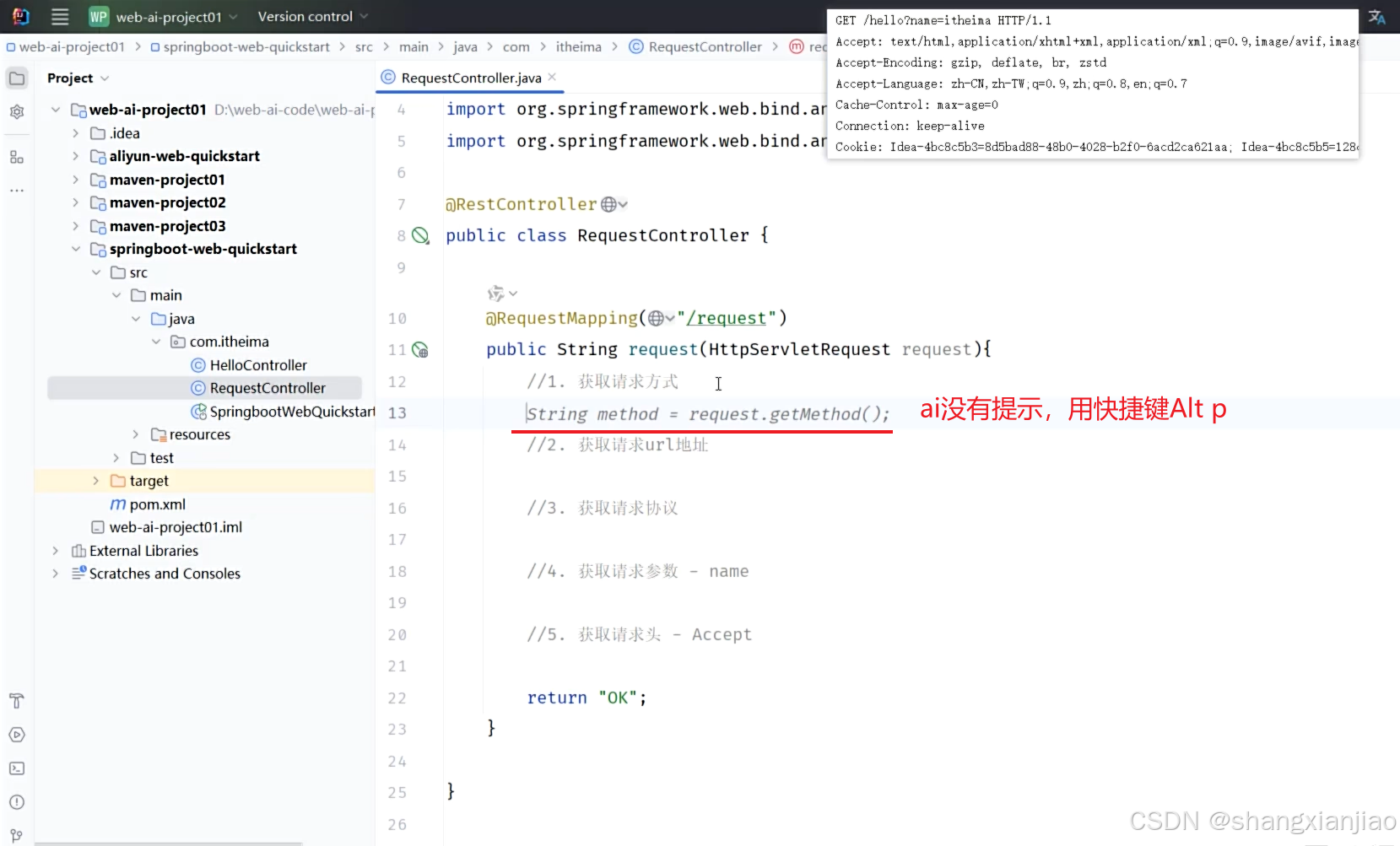Click the translate icon at top right
The width and height of the screenshot is (1400, 846).
click(x=1376, y=17)
